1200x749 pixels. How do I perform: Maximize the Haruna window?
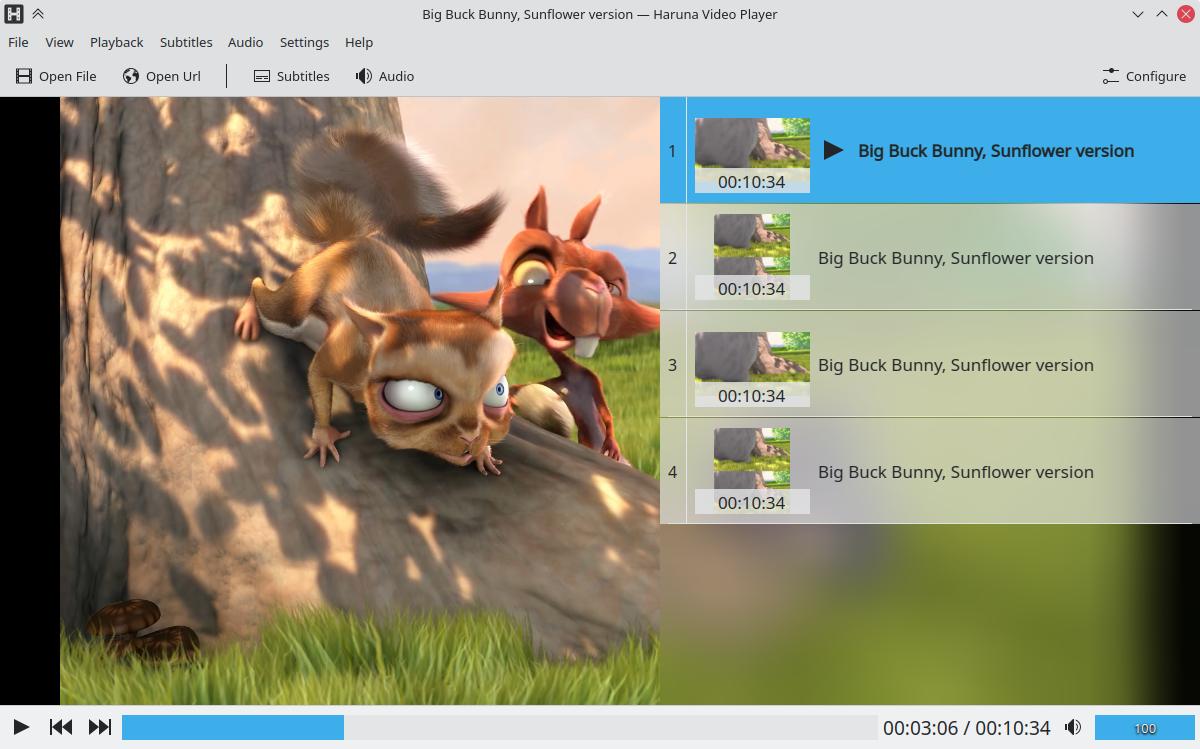coord(1162,14)
